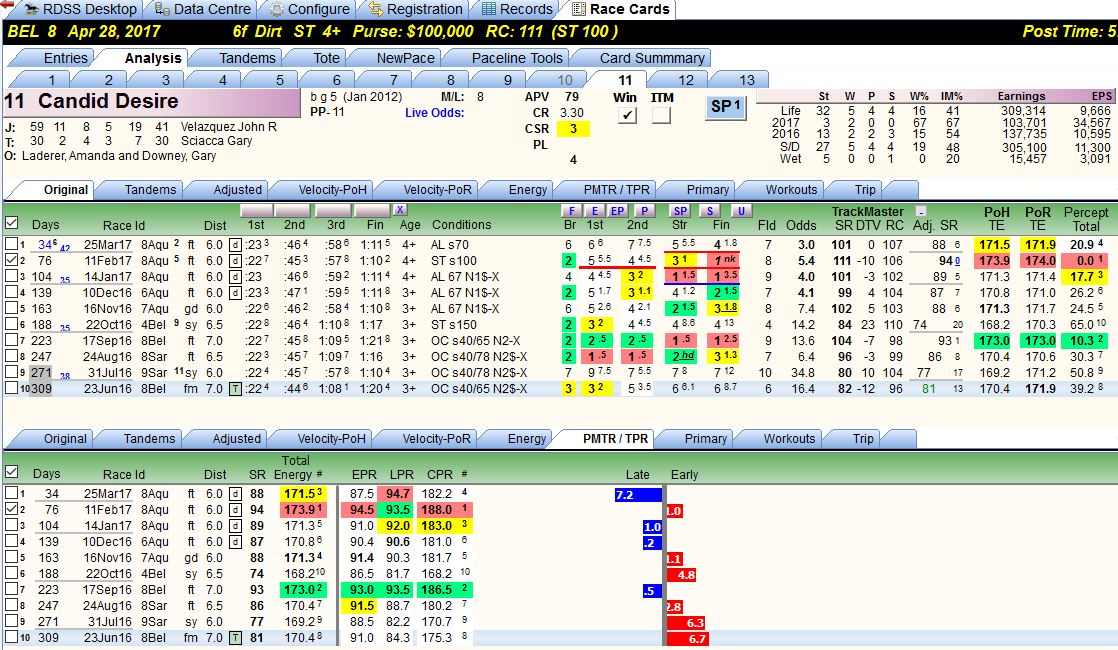Open Data Centre via its database icon
Screen dimensions: 1118x650
click(162, 9)
